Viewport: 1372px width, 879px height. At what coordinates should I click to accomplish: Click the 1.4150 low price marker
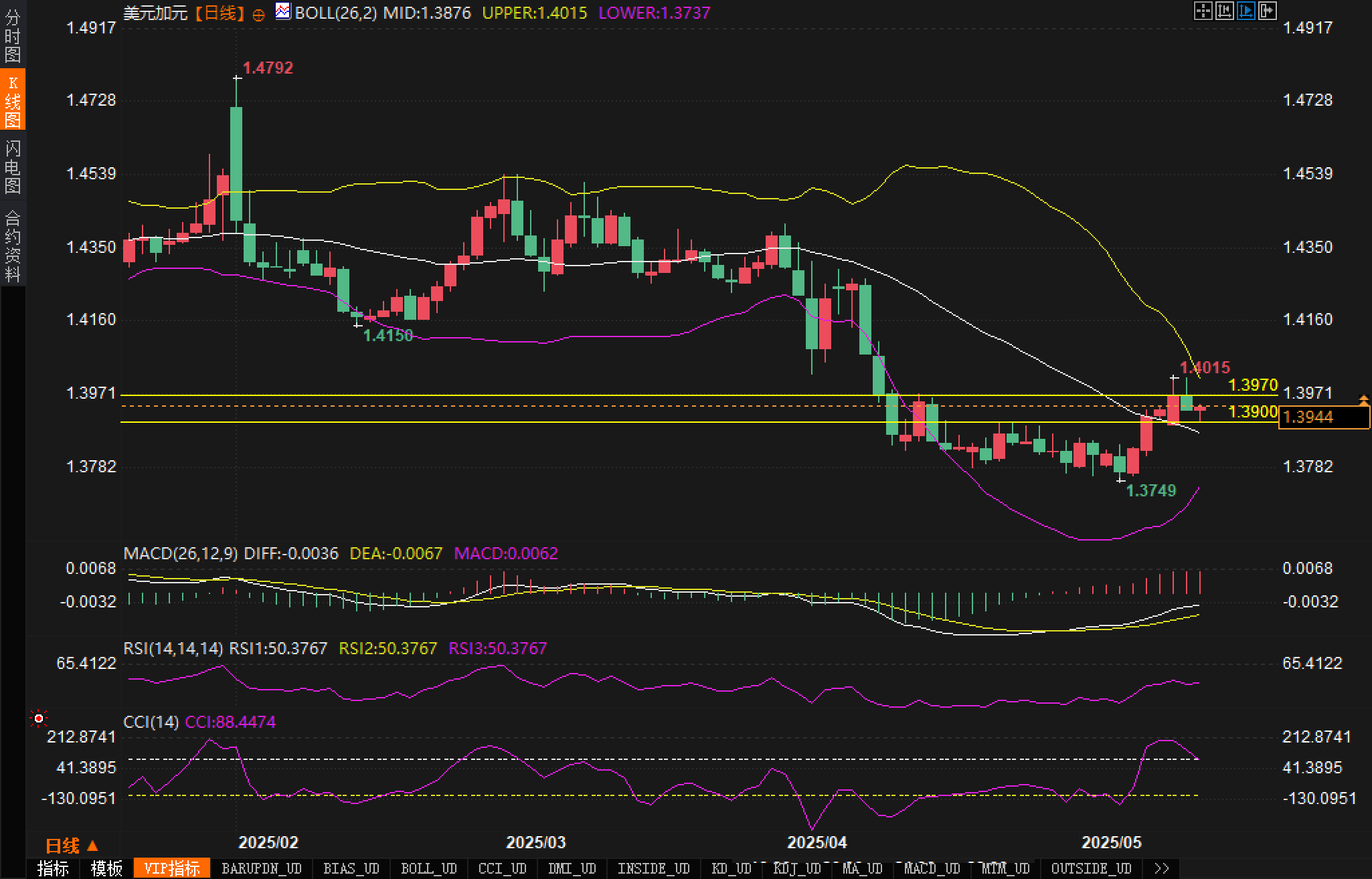pyautogui.click(x=388, y=335)
